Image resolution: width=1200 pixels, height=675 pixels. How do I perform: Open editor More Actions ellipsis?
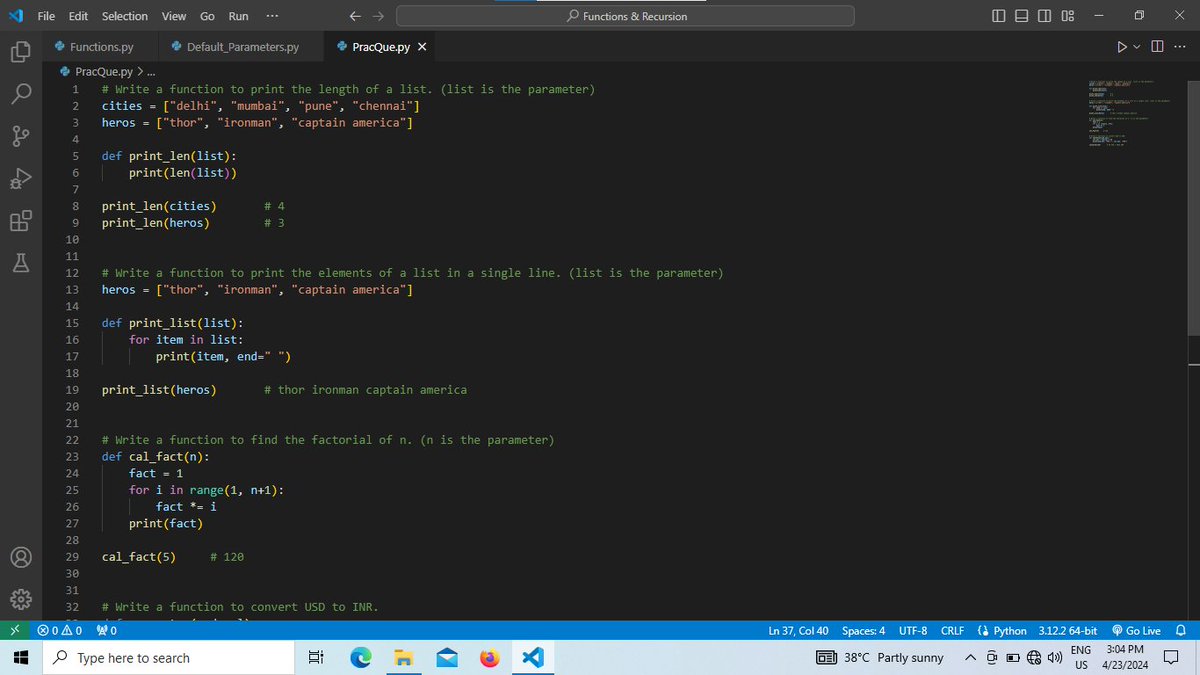point(1179,47)
